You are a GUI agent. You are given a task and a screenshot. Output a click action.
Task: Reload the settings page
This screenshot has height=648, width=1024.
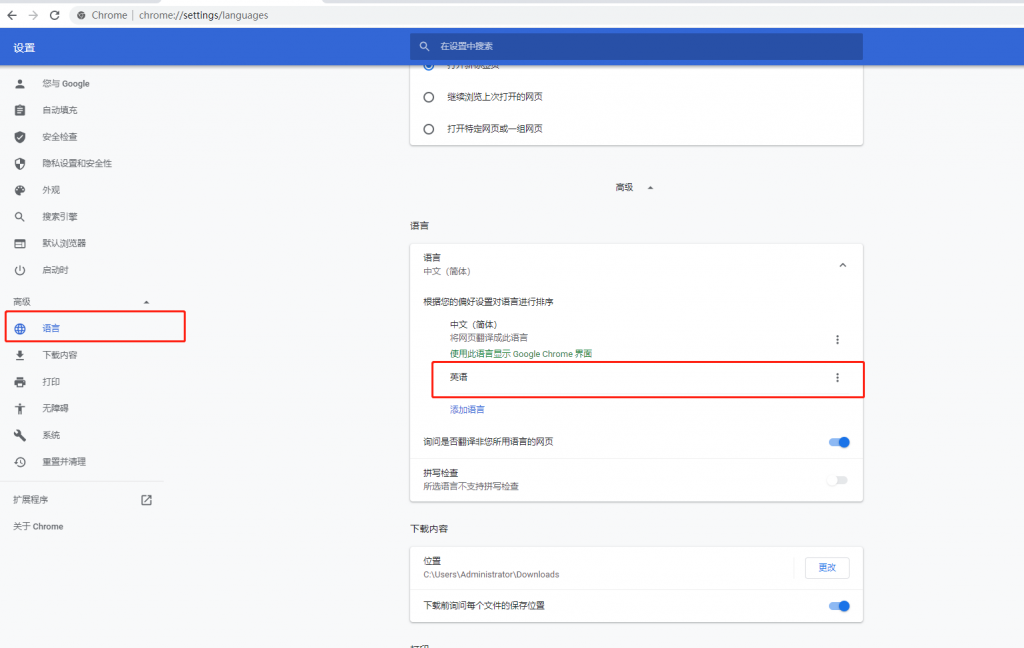click(55, 15)
